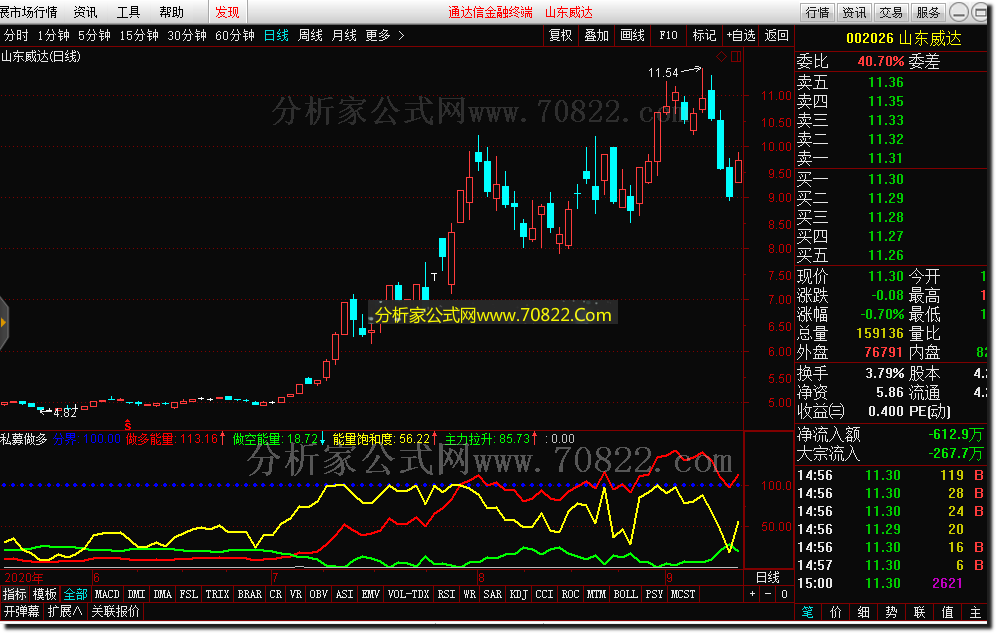Expand more timeframes via 更多 arrow
The height and width of the screenshot is (633, 997).
click(401, 36)
